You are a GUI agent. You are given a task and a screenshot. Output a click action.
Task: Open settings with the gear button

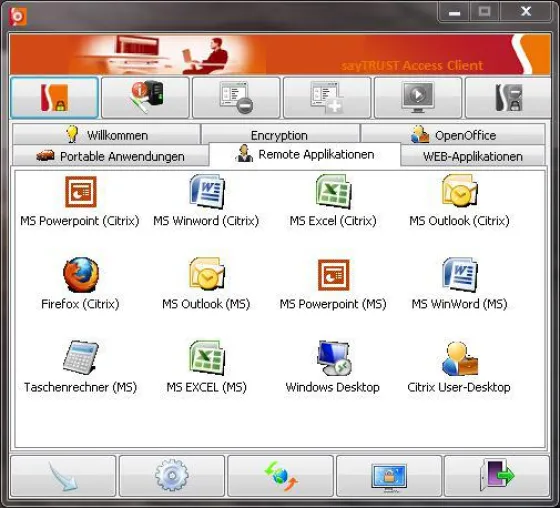click(x=172, y=476)
